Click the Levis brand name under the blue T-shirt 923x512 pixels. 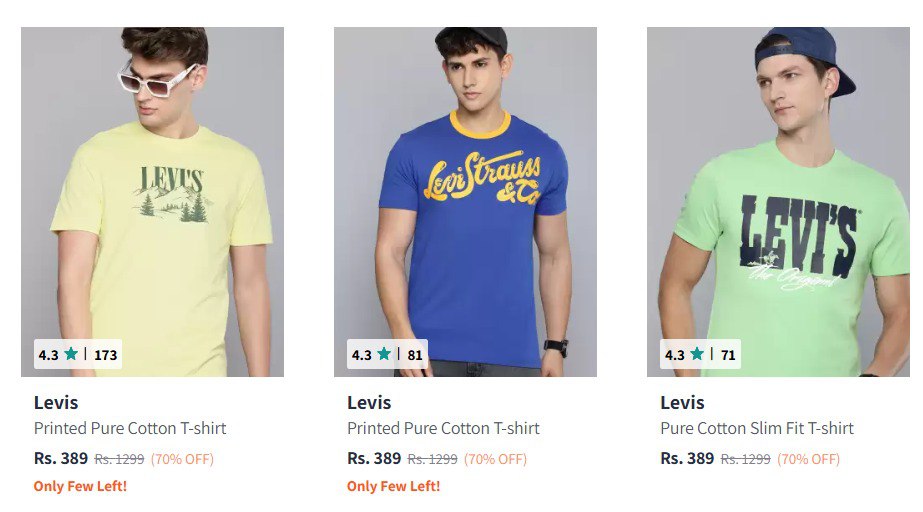pos(369,403)
